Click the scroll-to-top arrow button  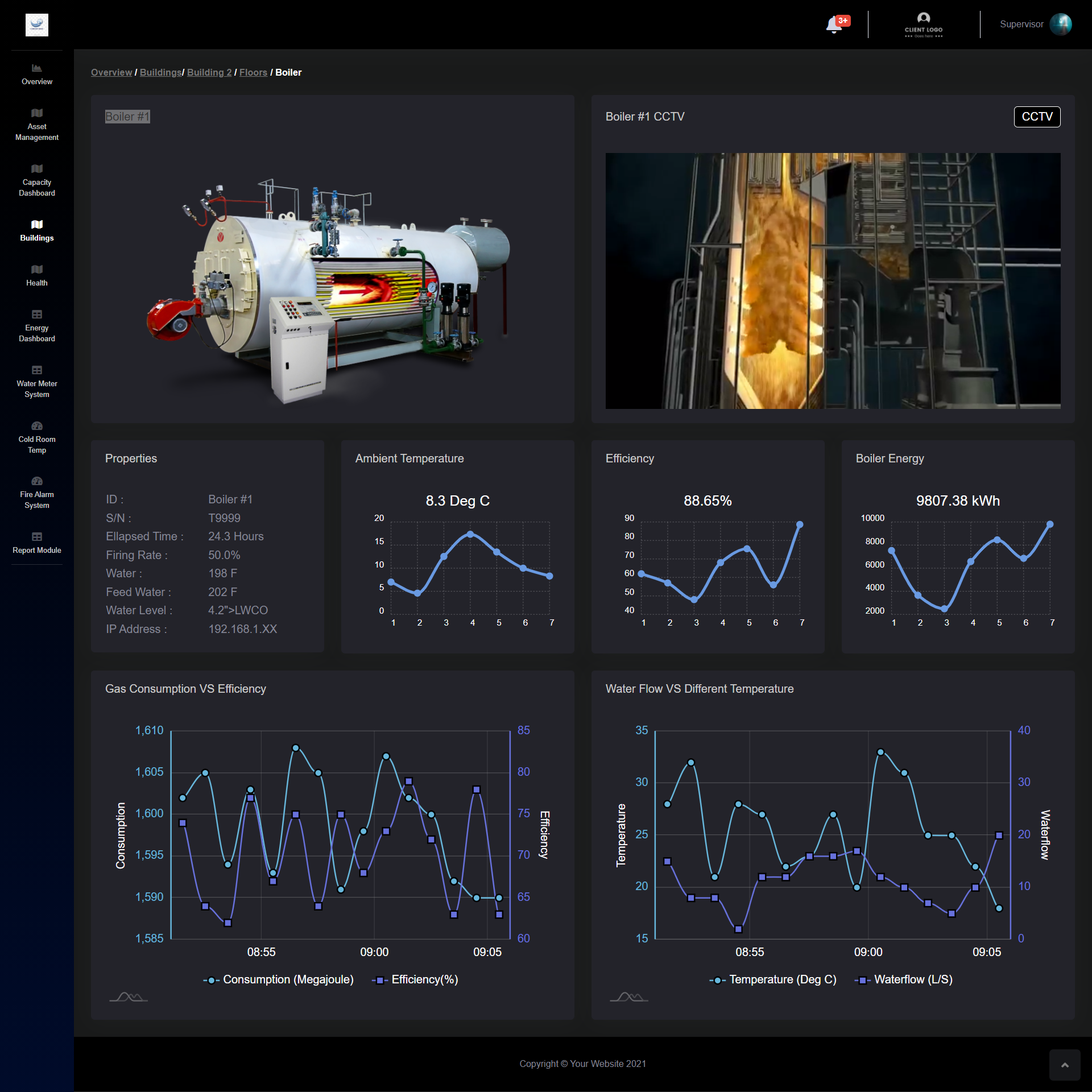(1065, 1065)
